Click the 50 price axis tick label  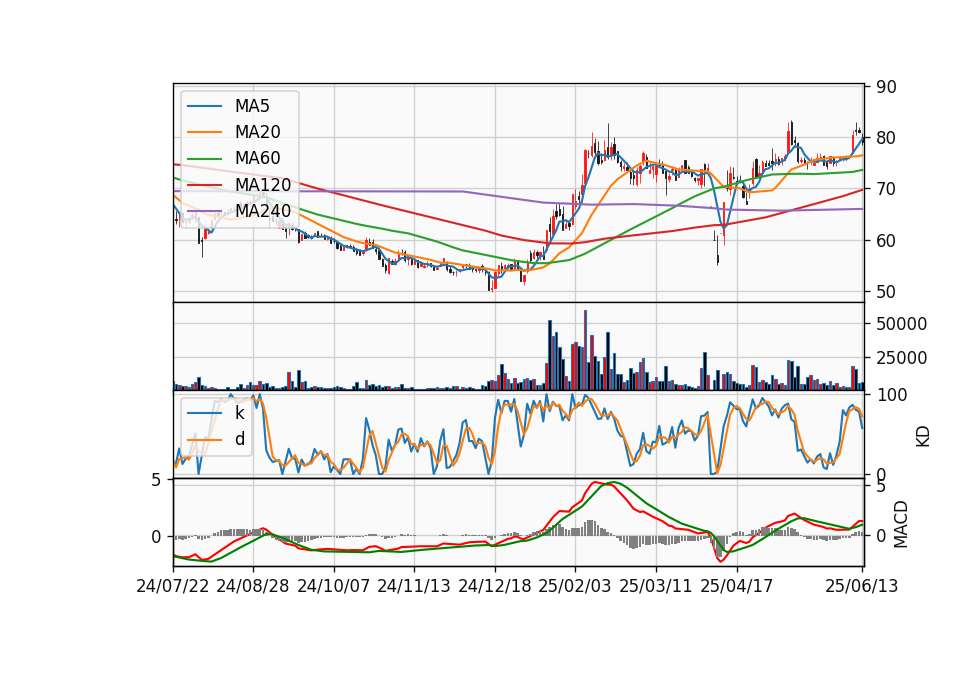tap(886, 292)
